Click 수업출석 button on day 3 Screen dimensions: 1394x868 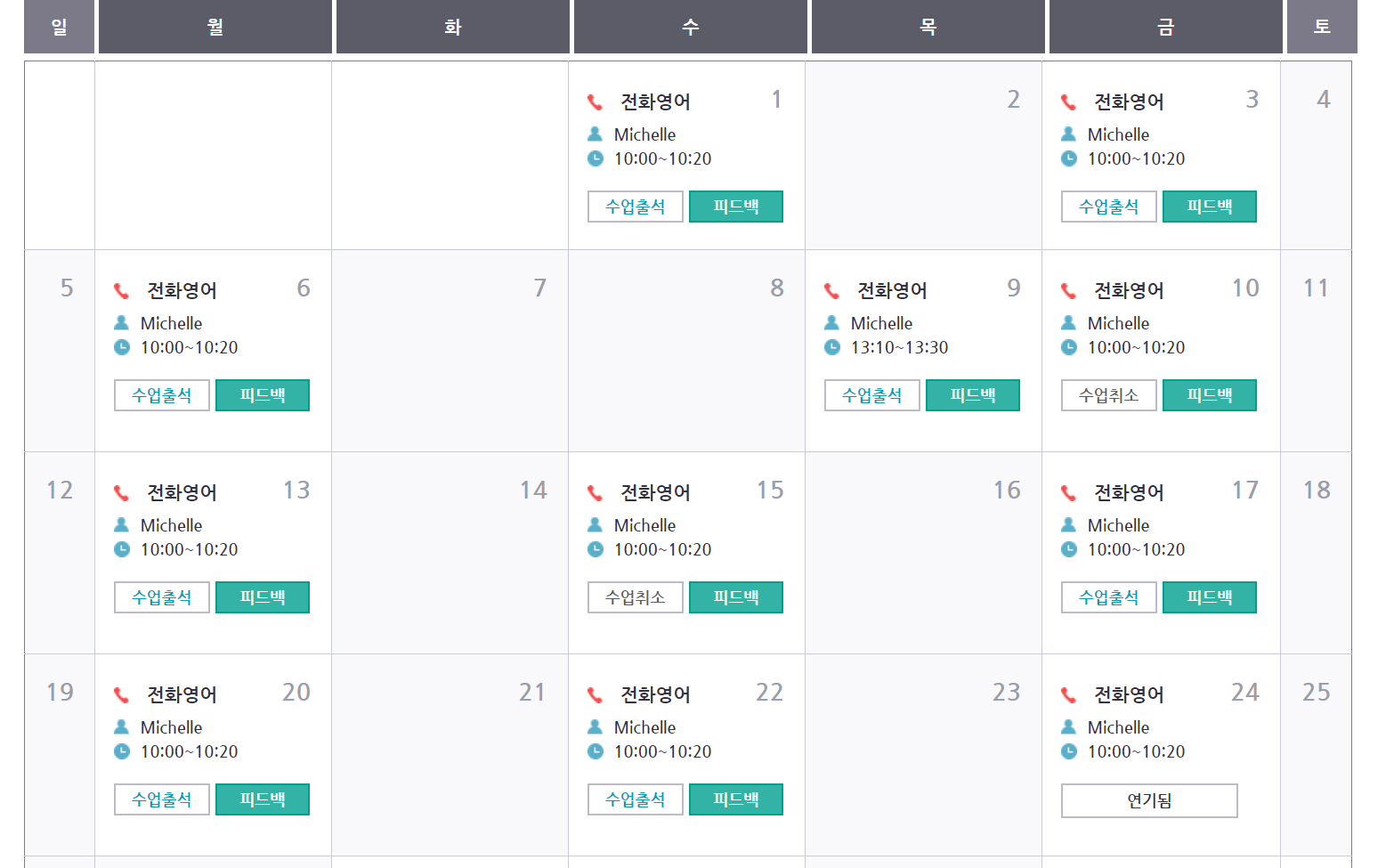click(x=1108, y=207)
